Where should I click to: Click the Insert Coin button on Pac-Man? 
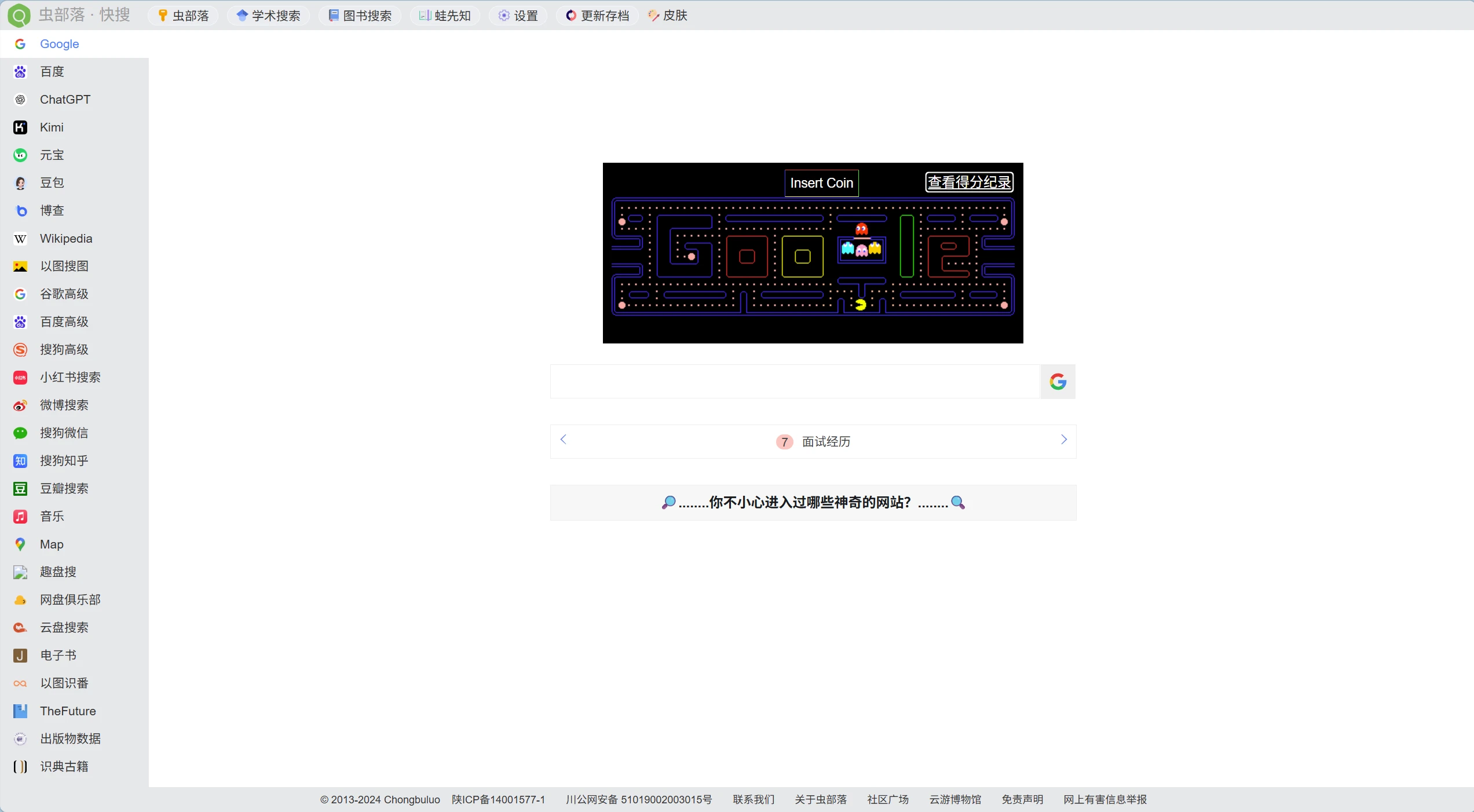click(x=821, y=183)
